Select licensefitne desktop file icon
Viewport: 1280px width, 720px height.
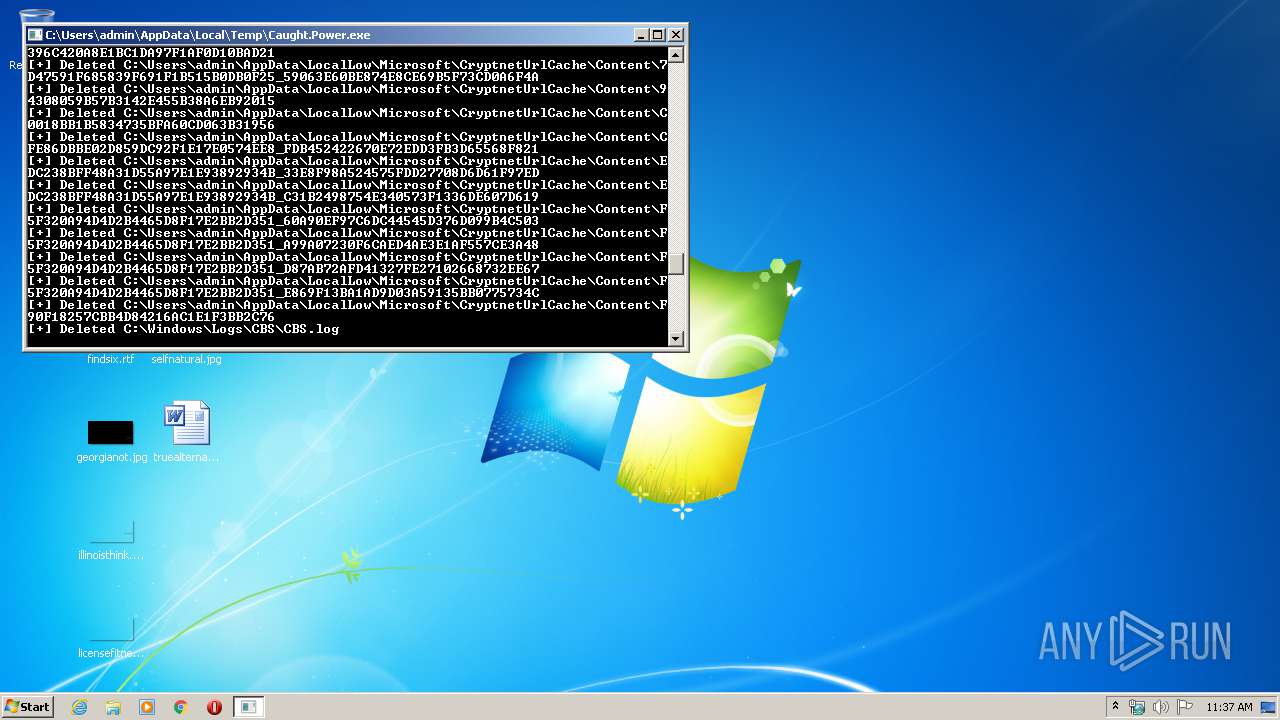[x=111, y=638]
